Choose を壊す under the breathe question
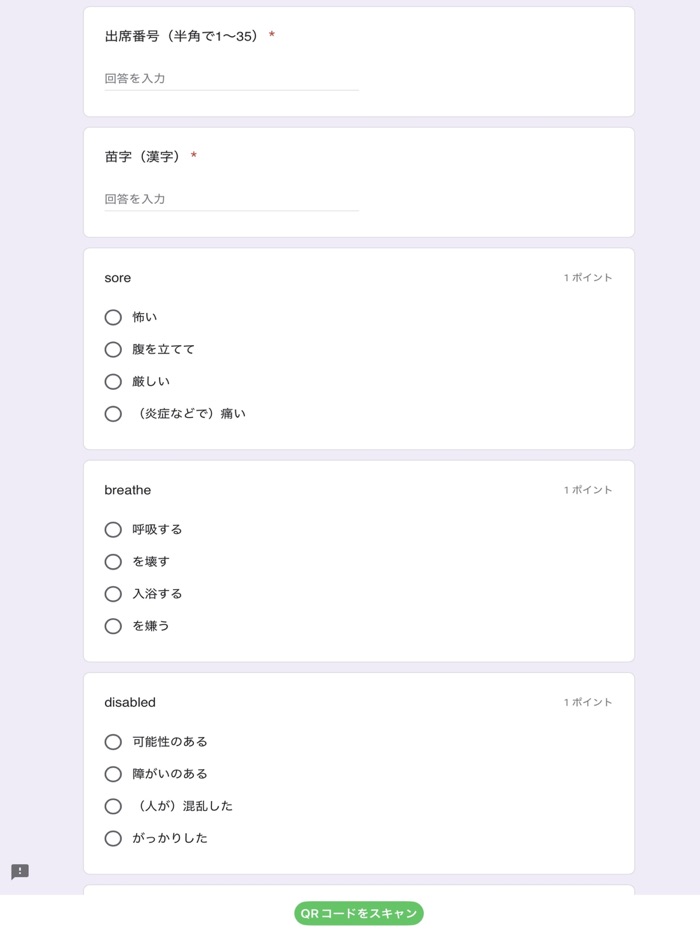 pos(112,561)
